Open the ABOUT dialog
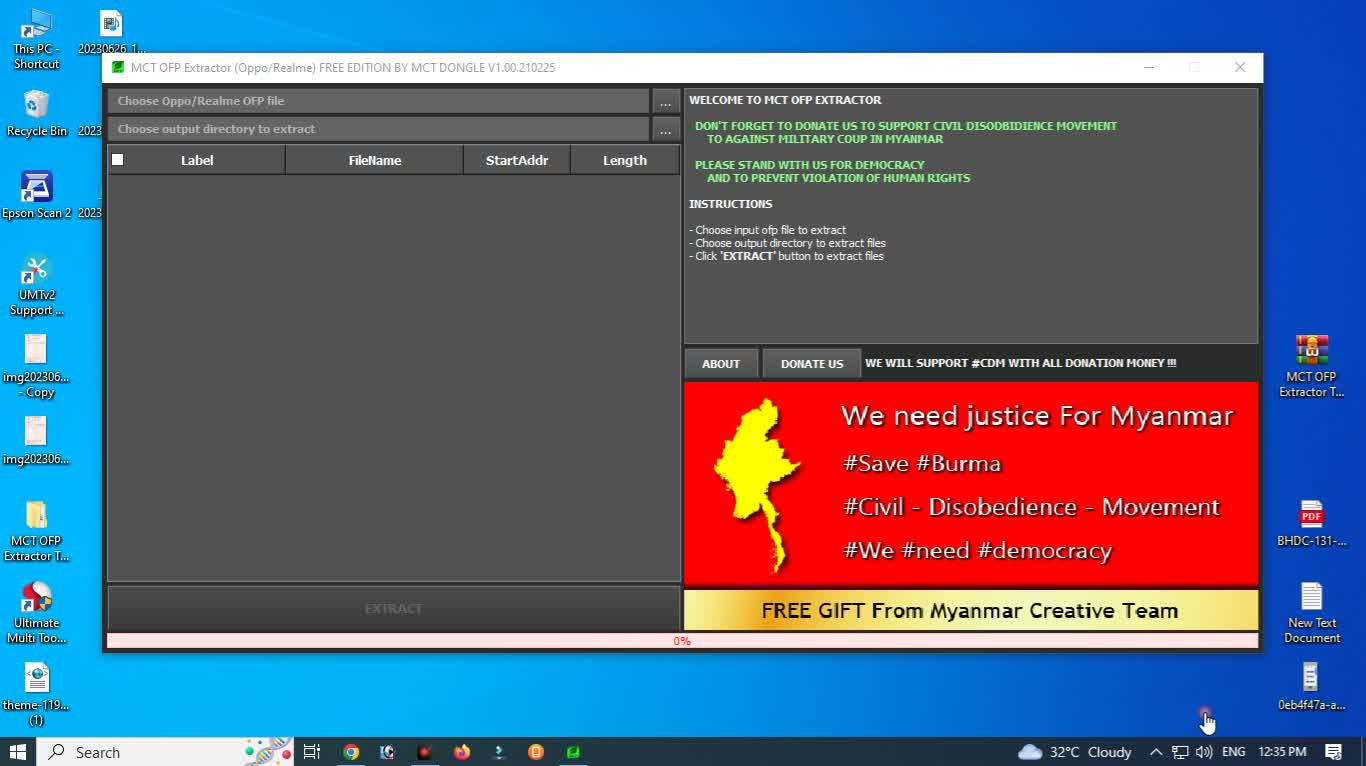 point(721,364)
